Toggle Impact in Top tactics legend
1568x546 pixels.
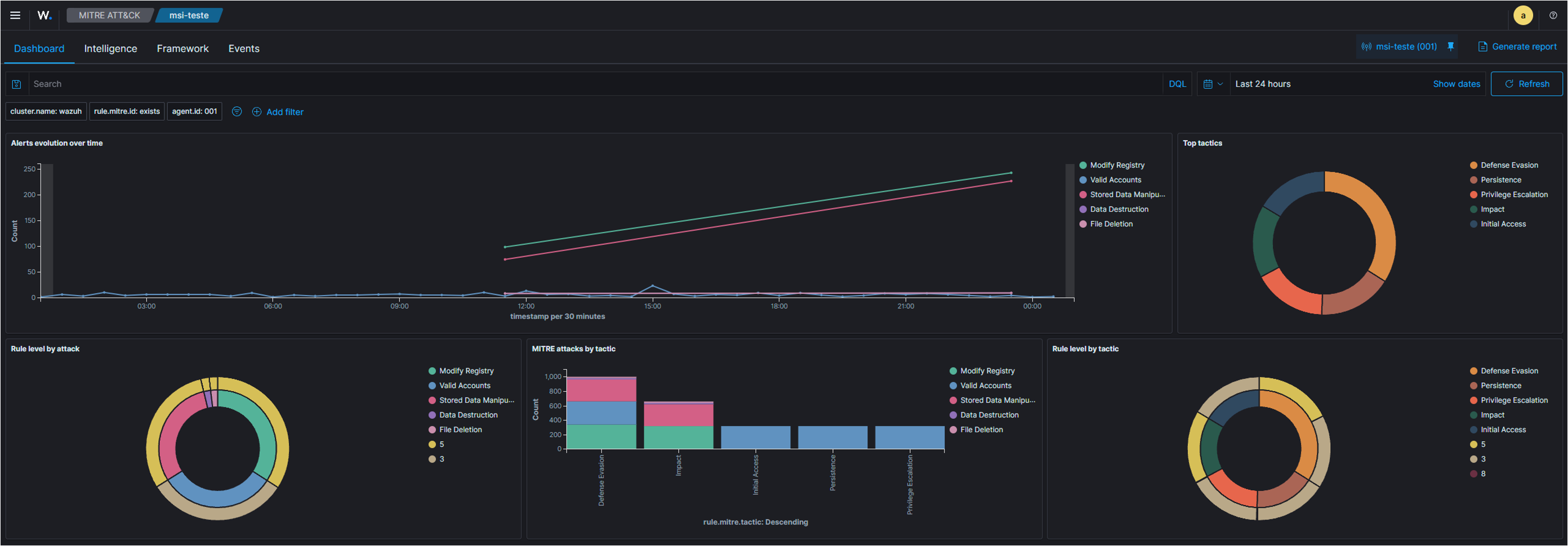coord(1486,209)
